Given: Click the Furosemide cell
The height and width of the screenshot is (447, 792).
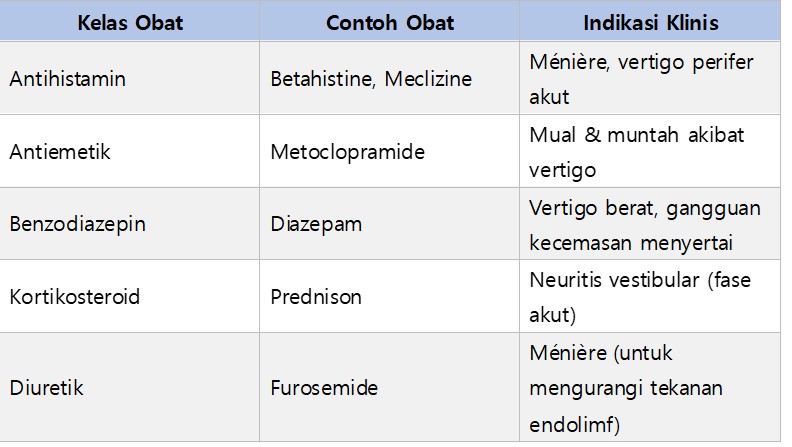Looking at the screenshot, I should [323, 387].
